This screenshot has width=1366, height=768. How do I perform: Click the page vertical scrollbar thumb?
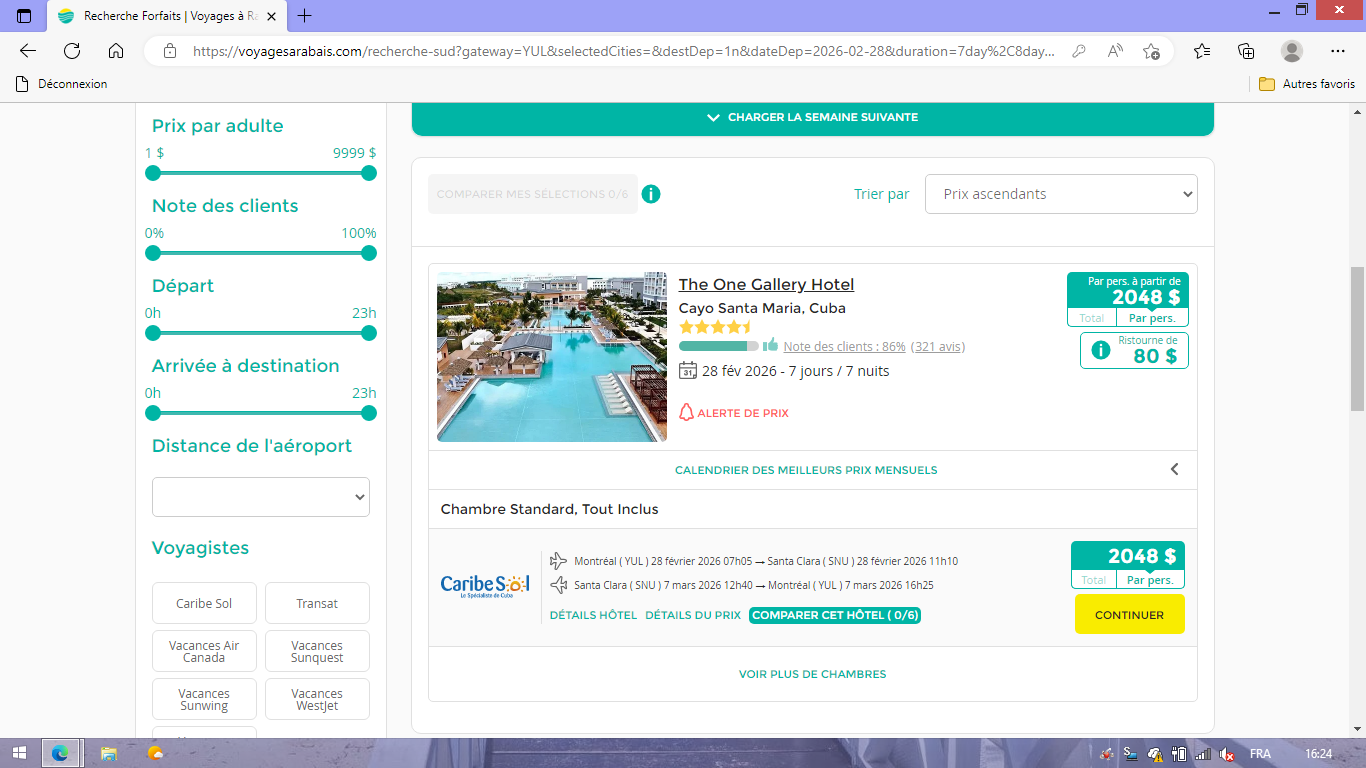[1357, 339]
